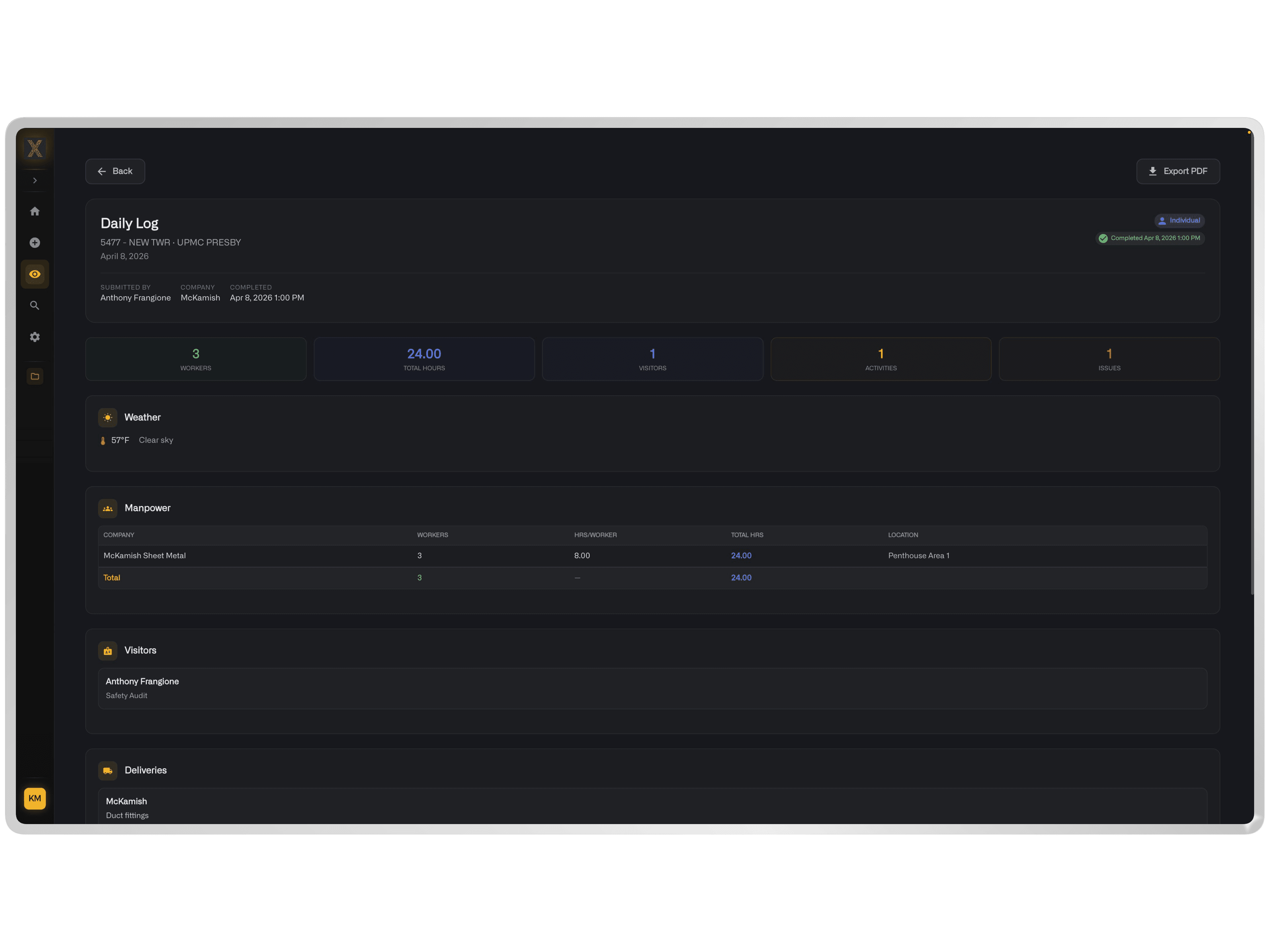Image resolution: width=1270 pixels, height=952 pixels.
Task: Select the Visitors stat card
Action: coord(653,359)
